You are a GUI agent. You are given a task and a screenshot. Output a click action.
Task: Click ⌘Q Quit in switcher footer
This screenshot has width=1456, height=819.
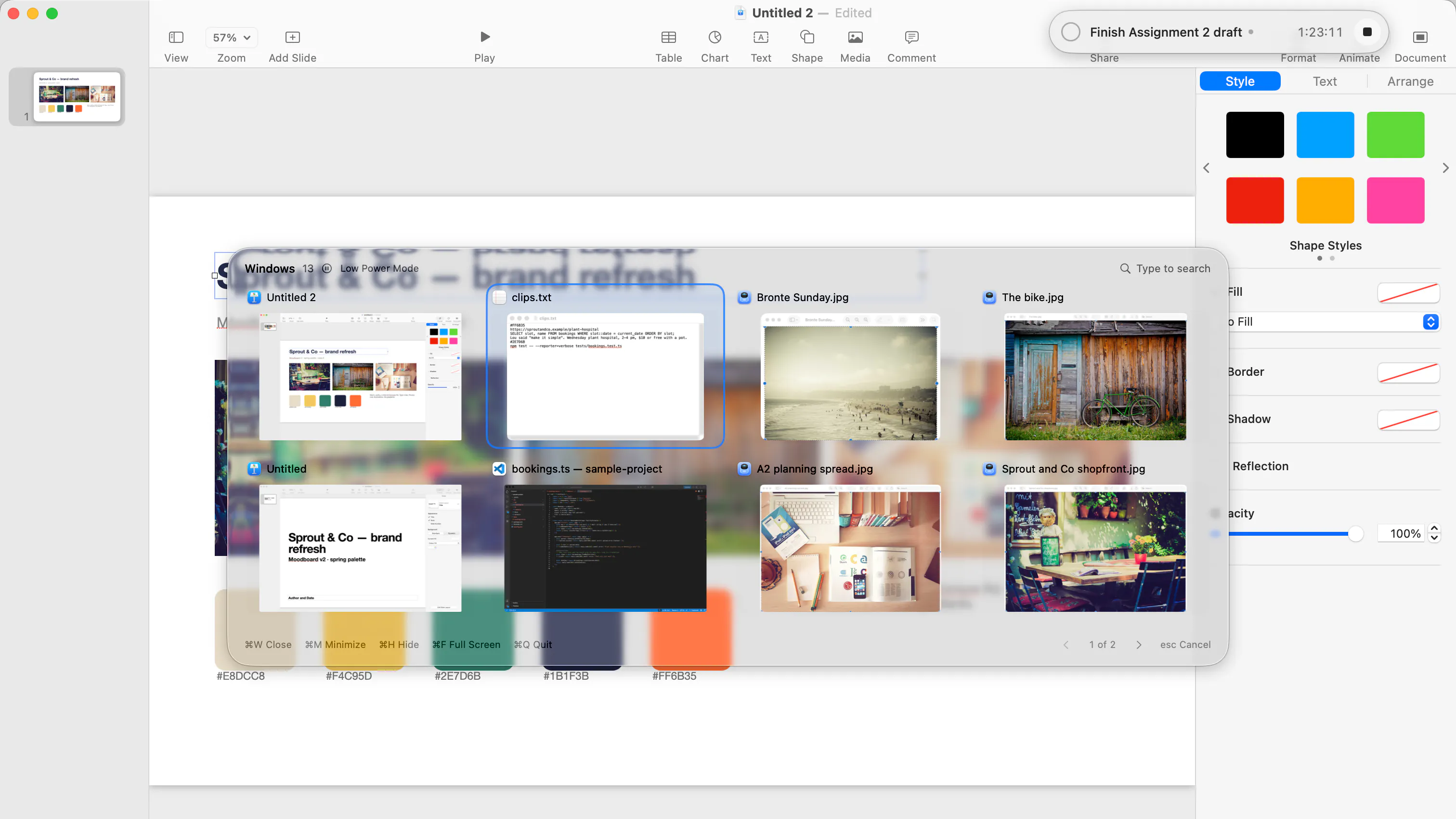point(533,645)
